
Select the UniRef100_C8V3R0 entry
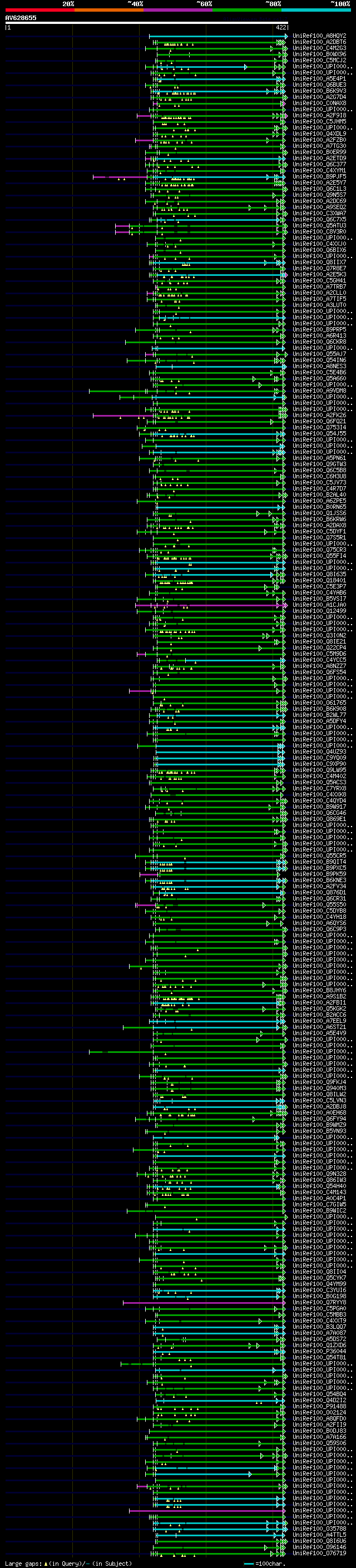(x=319, y=231)
